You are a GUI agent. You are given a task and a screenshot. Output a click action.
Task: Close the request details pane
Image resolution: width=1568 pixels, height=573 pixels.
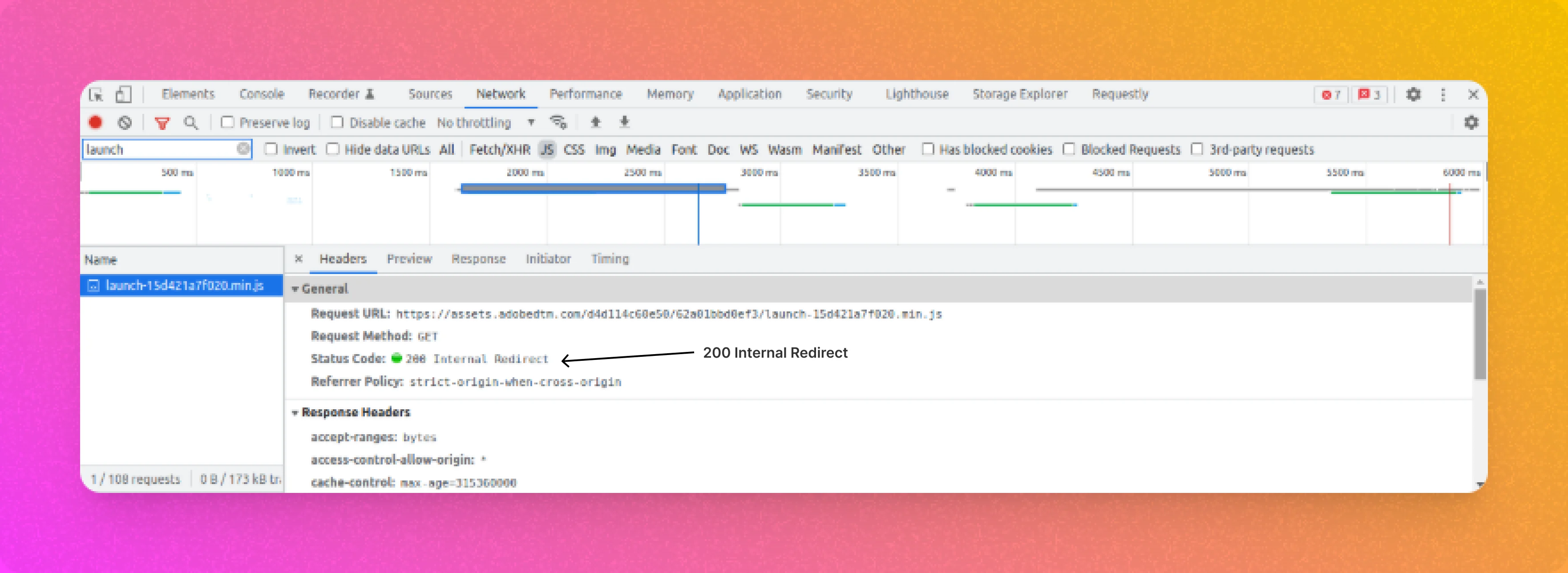tap(298, 258)
